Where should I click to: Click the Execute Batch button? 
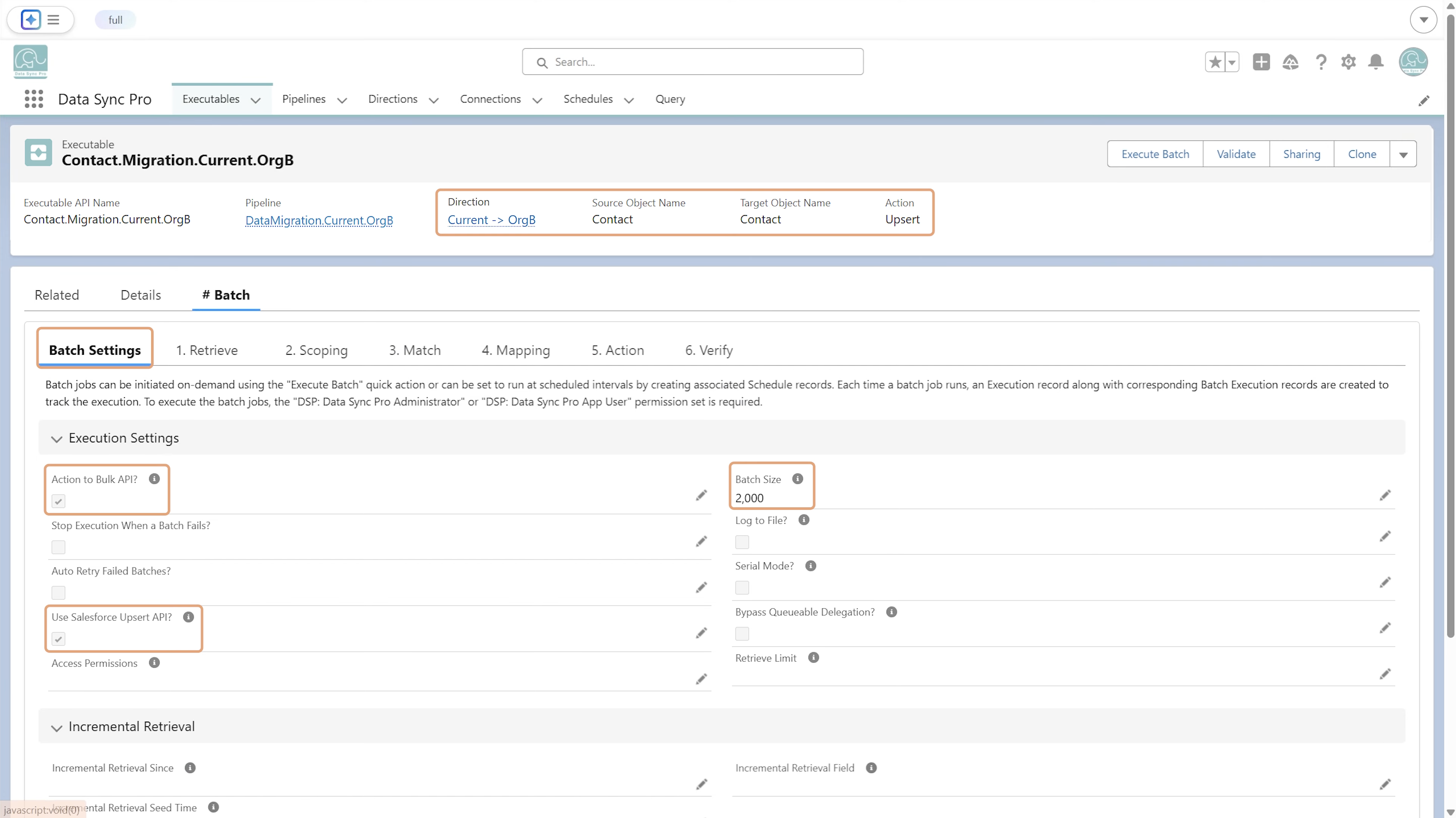coord(1155,154)
